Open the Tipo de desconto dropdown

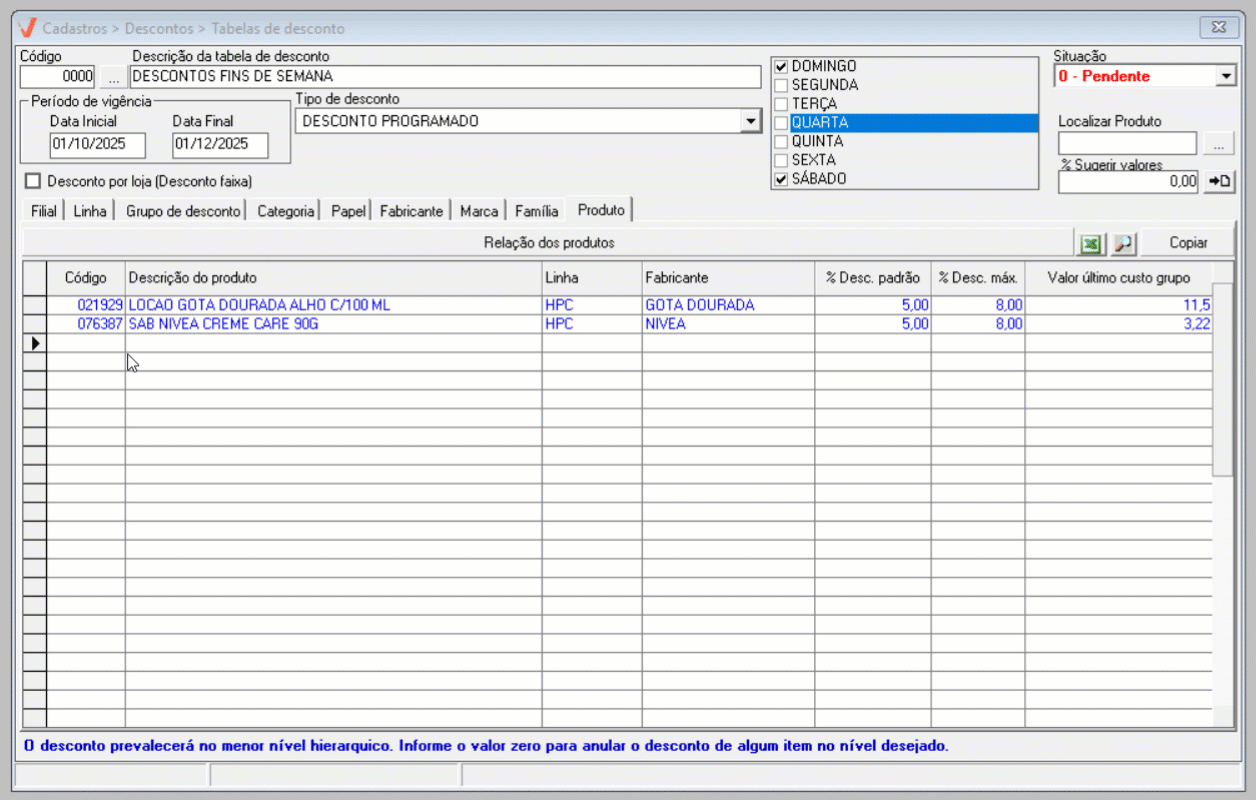point(750,121)
